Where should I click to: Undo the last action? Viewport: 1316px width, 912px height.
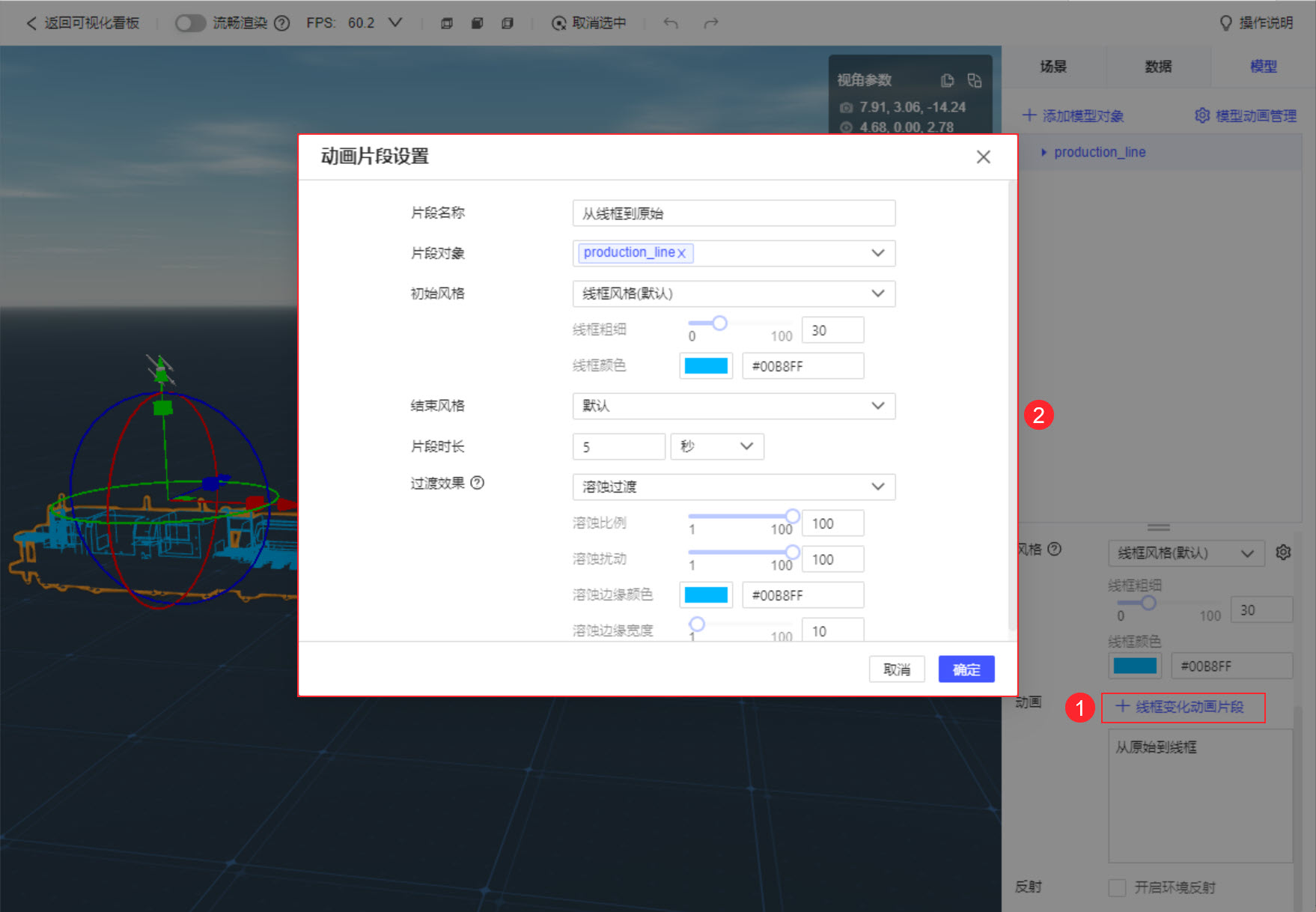pos(671,23)
